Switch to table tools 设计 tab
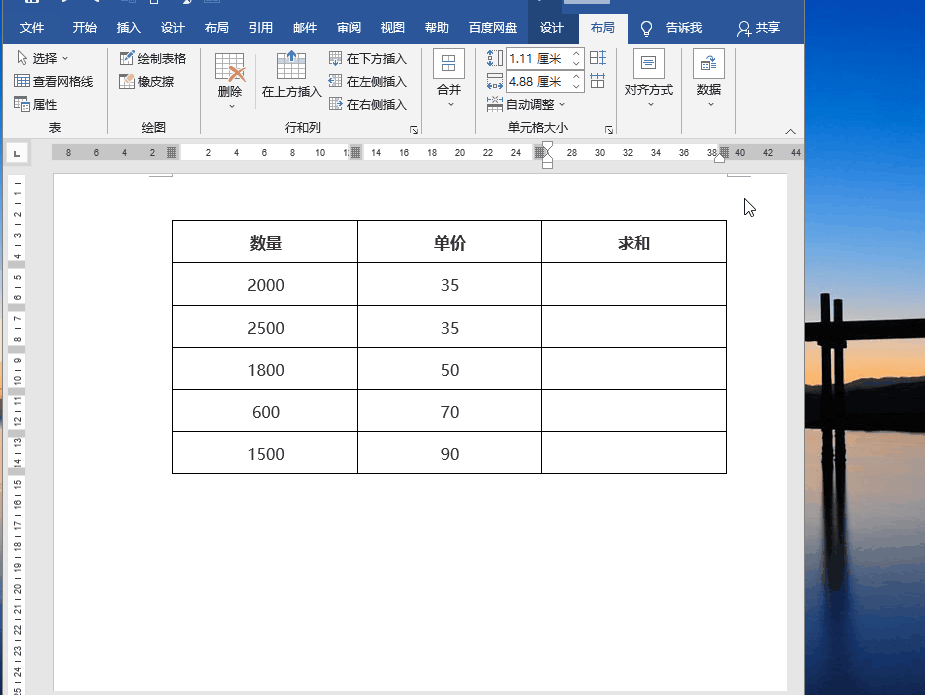The image size is (925, 695). (x=552, y=28)
